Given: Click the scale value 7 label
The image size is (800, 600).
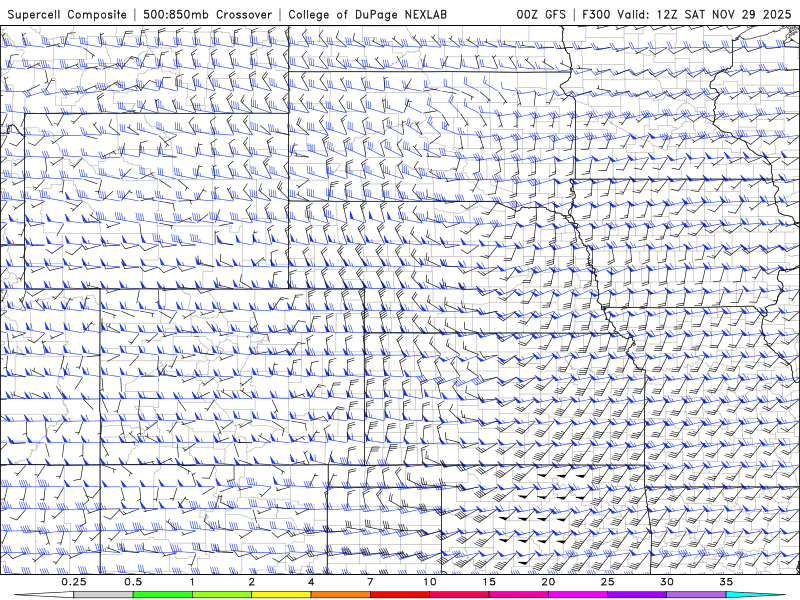Looking at the screenshot, I should click(370, 582).
